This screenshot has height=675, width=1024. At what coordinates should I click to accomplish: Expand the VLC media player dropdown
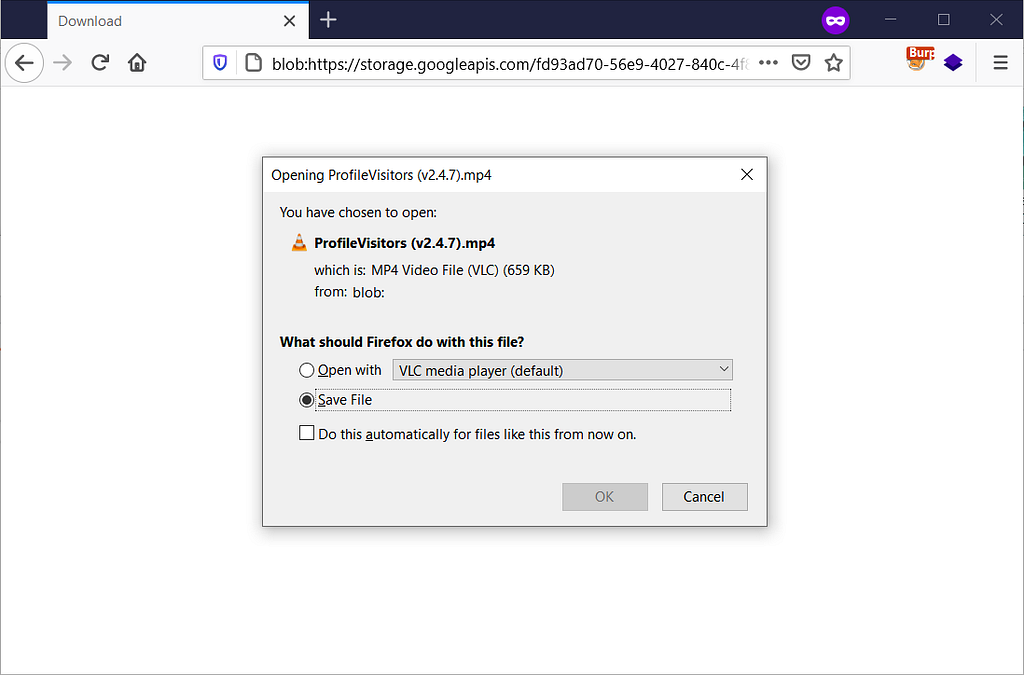pyautogui.click(x=562, y=370)
